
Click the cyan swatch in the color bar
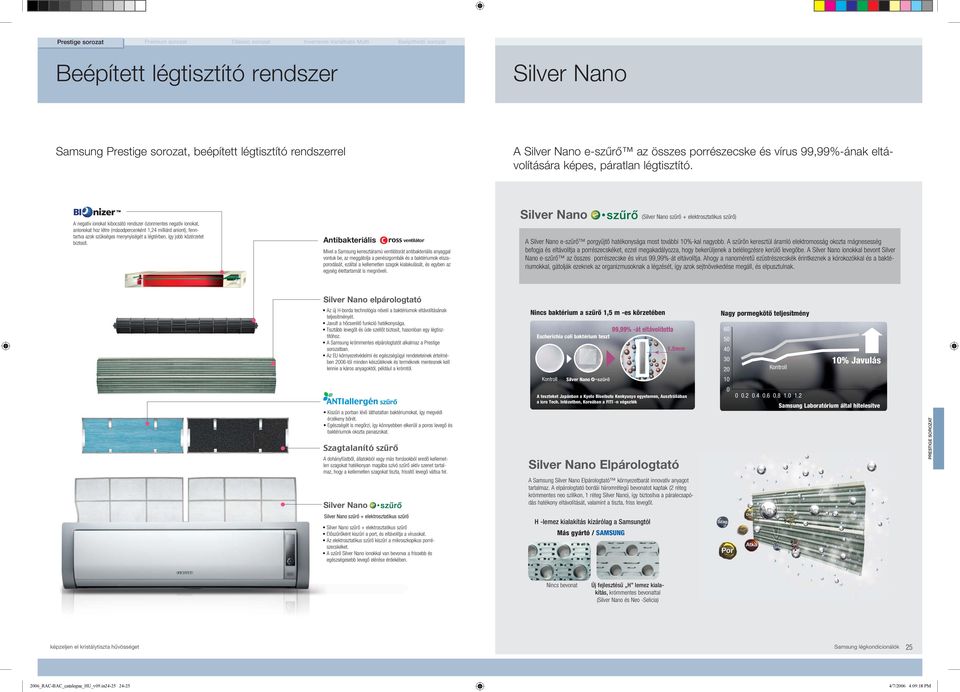[841, 6]
